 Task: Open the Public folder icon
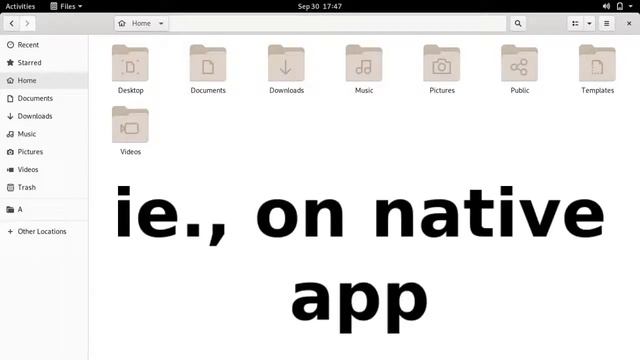pyautogui.click(x=519, y=63)
